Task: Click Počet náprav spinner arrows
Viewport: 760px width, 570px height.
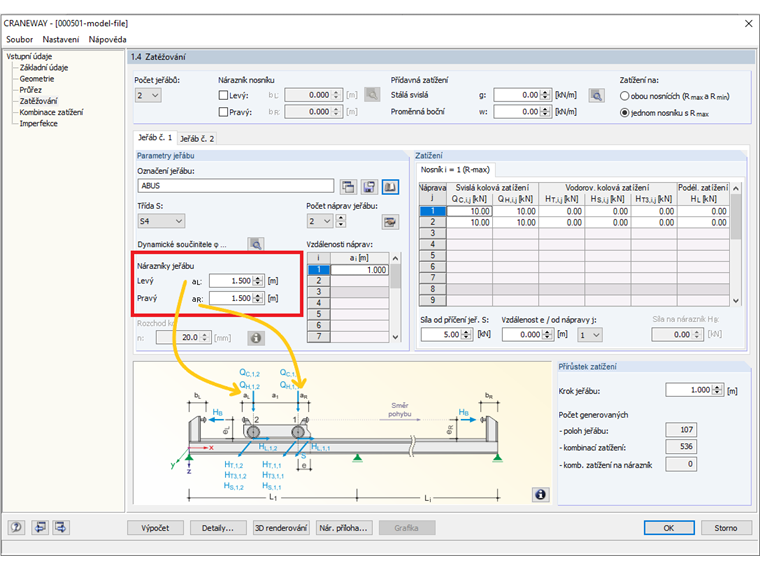Action: [341, 222]
